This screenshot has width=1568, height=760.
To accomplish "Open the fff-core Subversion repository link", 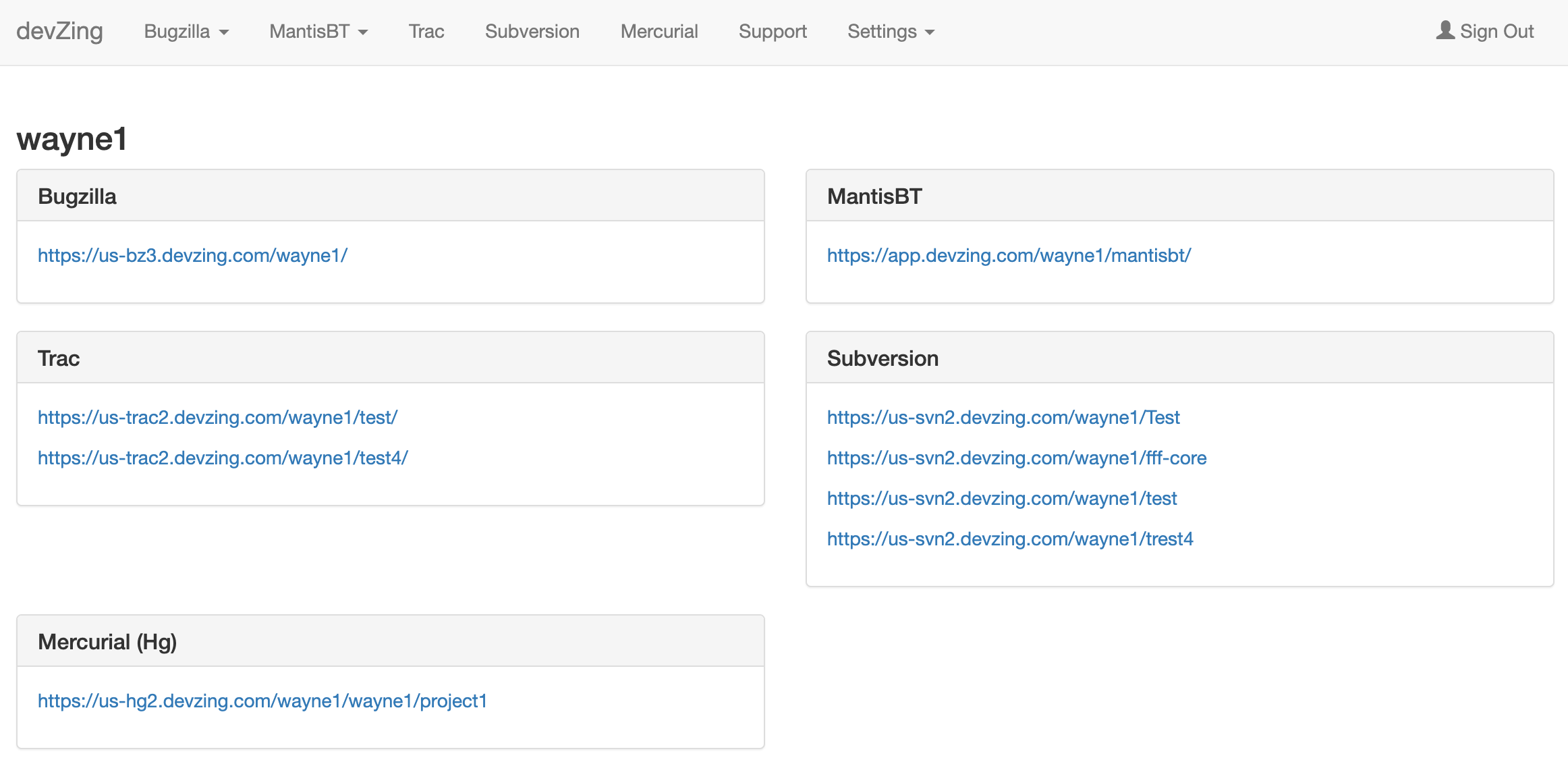I will tap(1017, 458).
